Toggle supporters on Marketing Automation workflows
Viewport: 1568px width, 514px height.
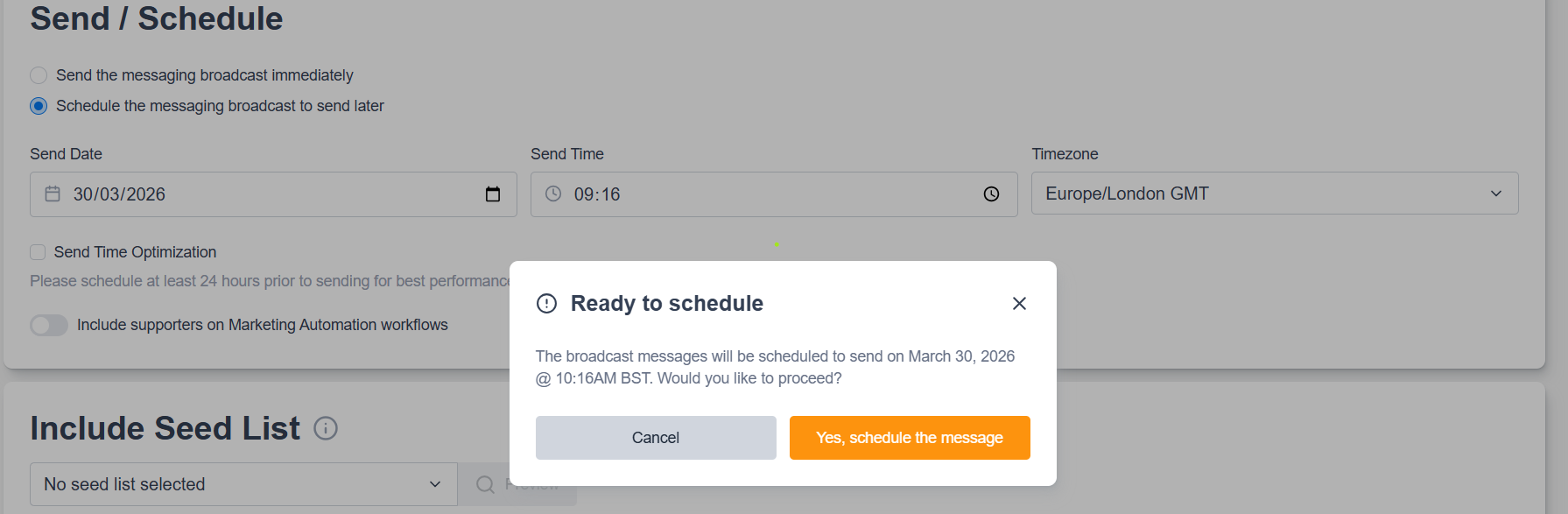[x=49, y=325]
